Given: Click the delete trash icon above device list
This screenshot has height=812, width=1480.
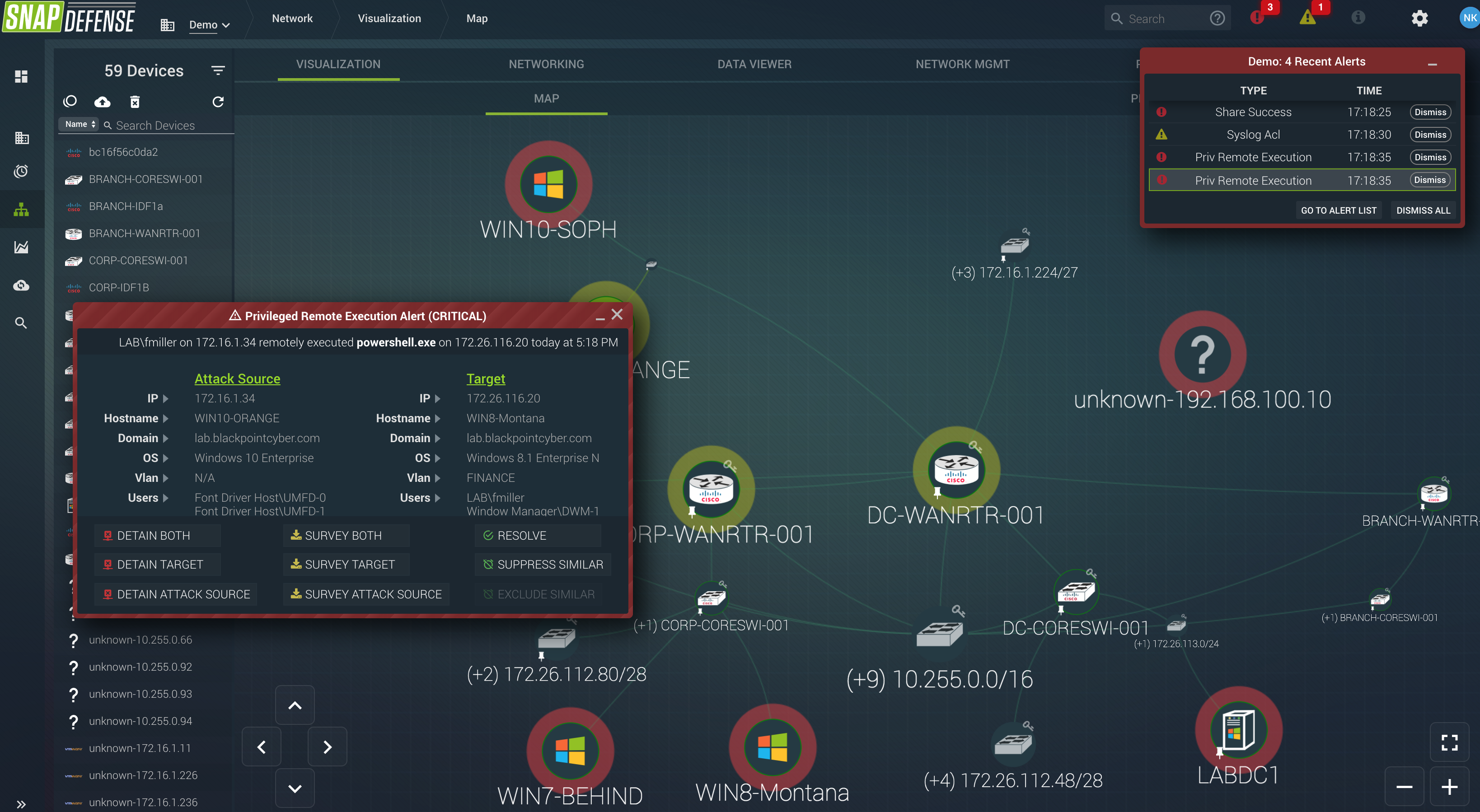Looking at the screenshot, I should pos(135,102).
